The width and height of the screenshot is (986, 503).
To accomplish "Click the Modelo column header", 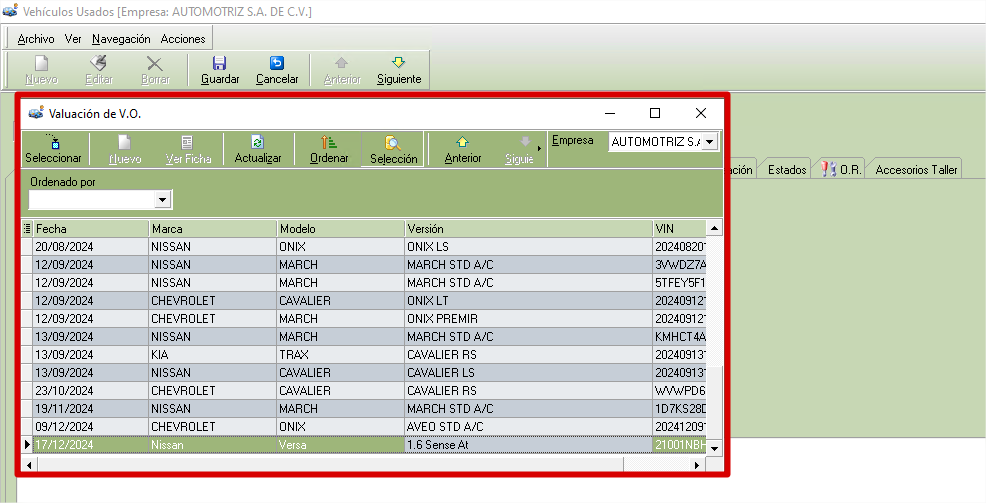I will [340, 228].
